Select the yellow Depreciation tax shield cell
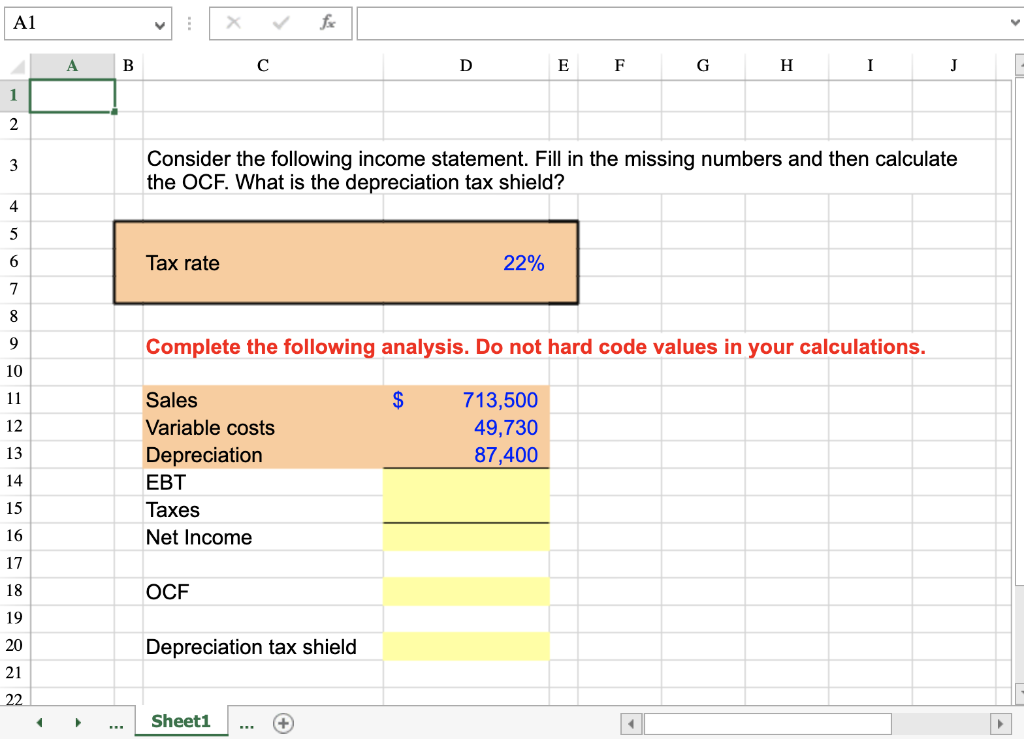Viewport: 1024px width, 739px height. click(466, 646)
